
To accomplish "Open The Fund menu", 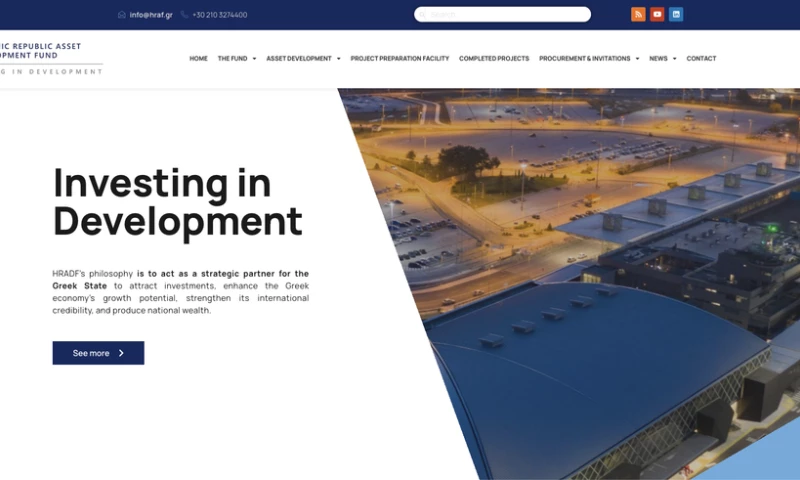I will pyautogui.click(x=232, y=59).
